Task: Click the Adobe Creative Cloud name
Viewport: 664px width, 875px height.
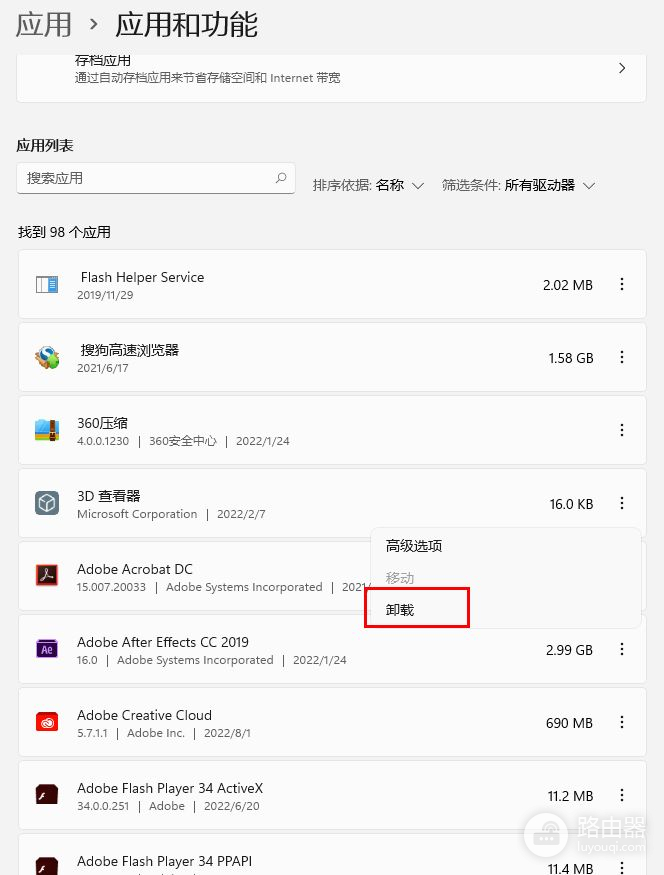Action: coord(145,715)
